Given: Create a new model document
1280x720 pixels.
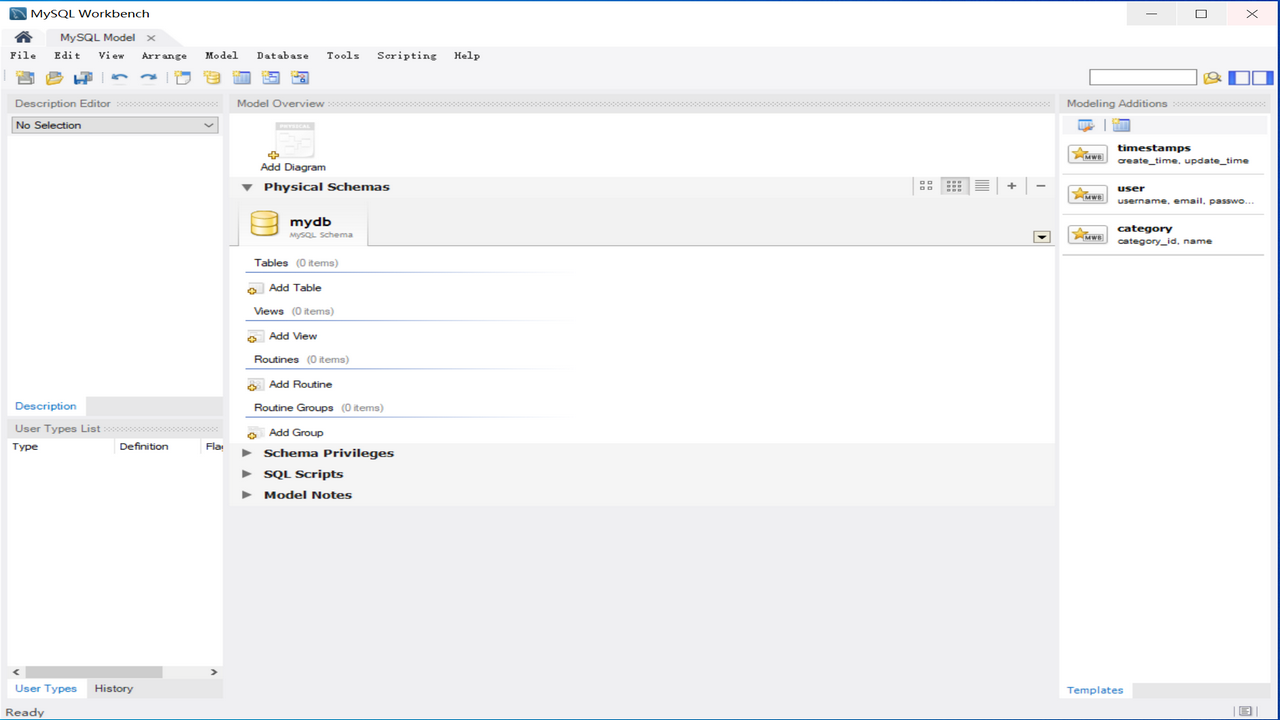Looking at the screenshot, I should tap(24, 77).
